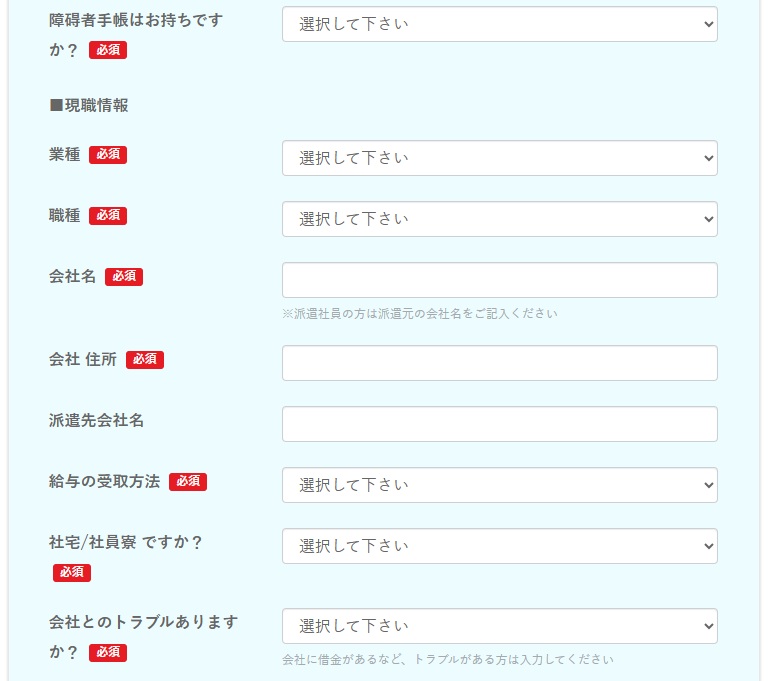Click the 必須 badge next to 給与の受取方法
This screenshot has height=681, width=768.
[188, 482]
